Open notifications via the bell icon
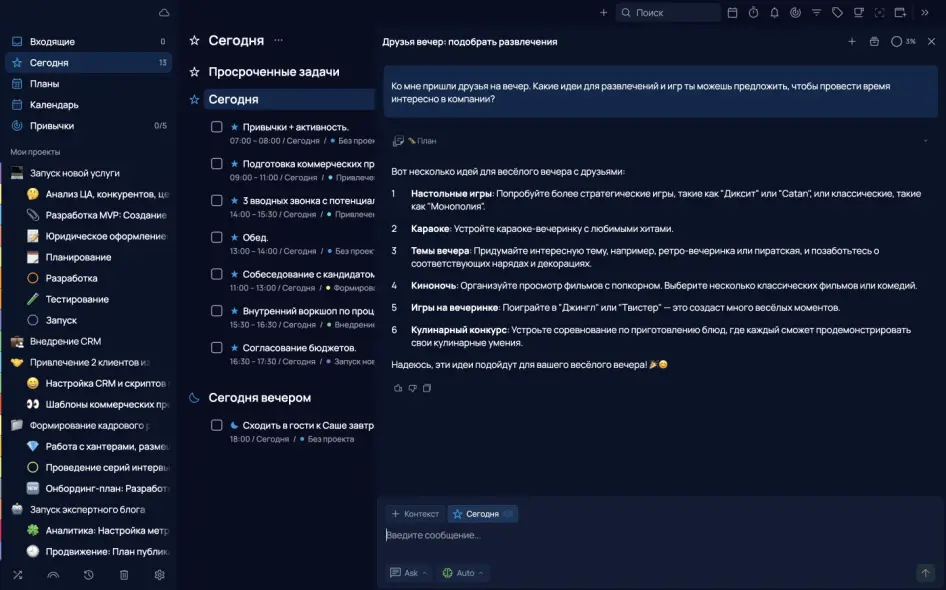Screen dimensions: 946x590 pos(774,13)
